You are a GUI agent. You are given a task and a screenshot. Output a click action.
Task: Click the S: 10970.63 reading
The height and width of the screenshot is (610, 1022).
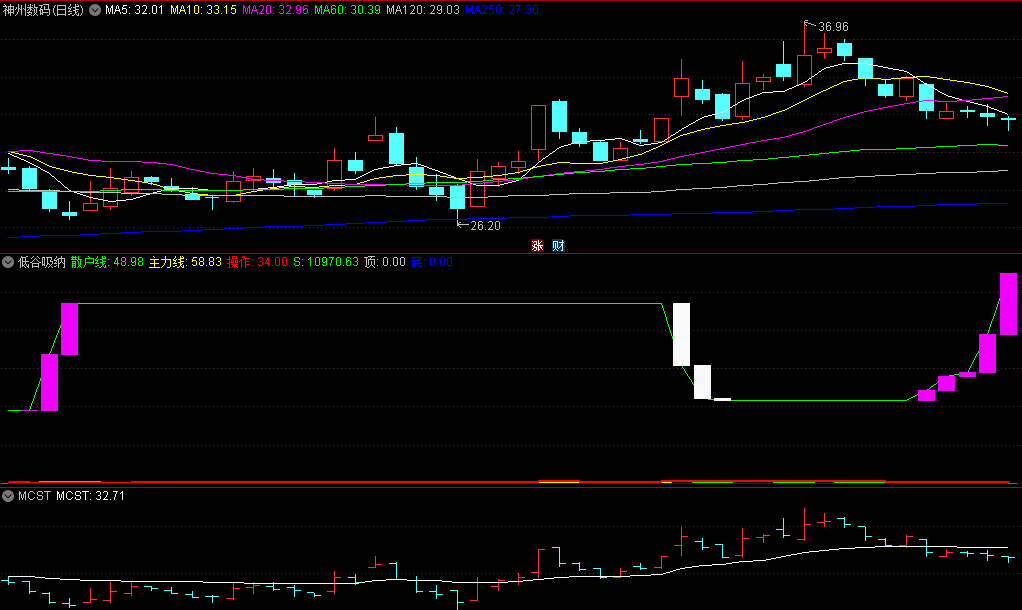point(326,262)
